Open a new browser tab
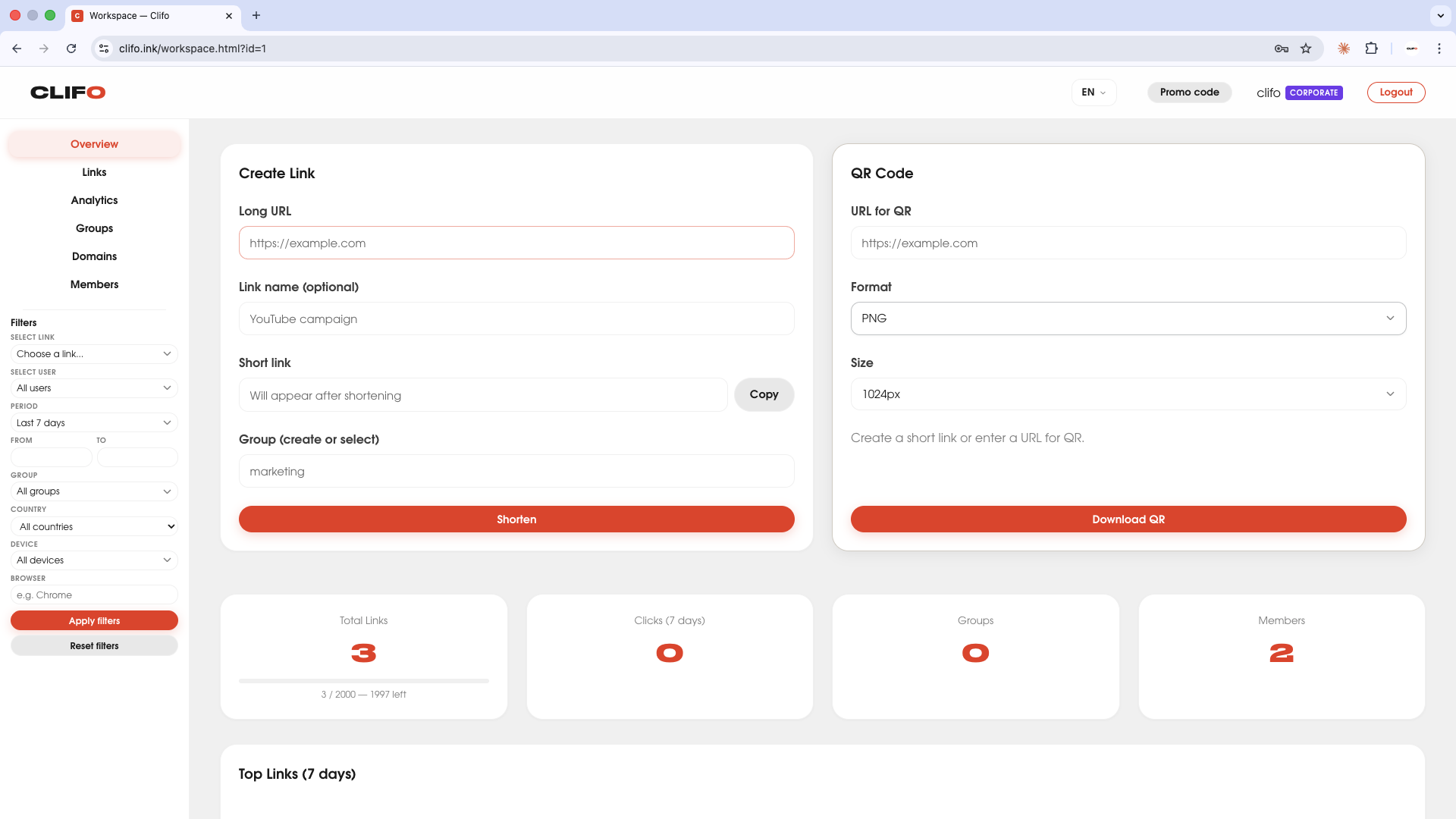1456x819 pixels. 256,15
